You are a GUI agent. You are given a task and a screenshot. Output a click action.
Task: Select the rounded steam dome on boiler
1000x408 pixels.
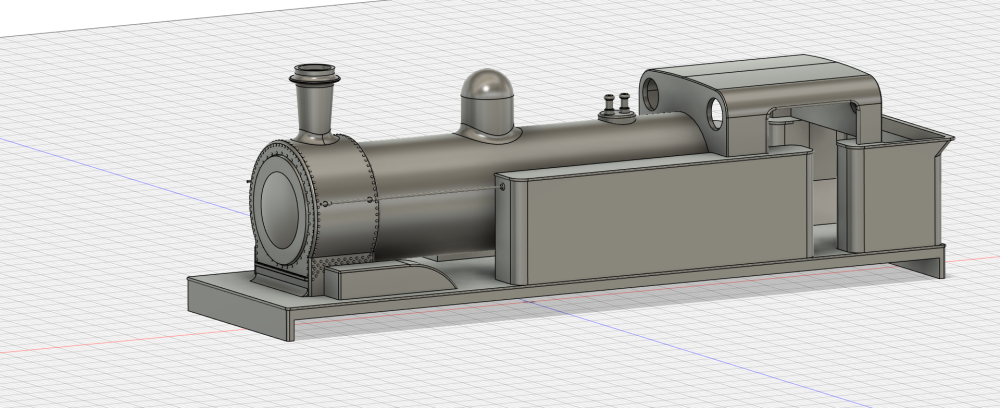click(487, 104)
